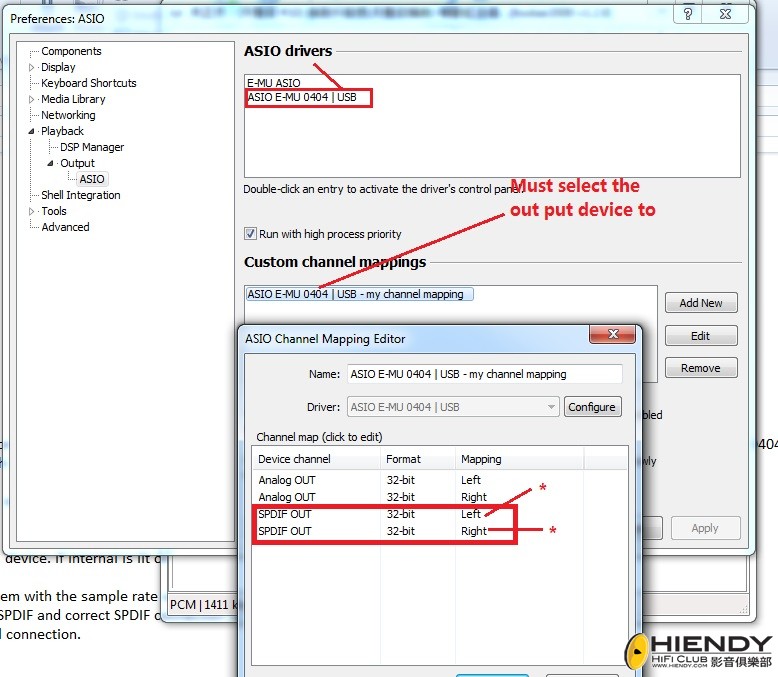Click first SPDIF OUT row's Left mapping
The image size is (778, 677).
(x=471, y=514)
